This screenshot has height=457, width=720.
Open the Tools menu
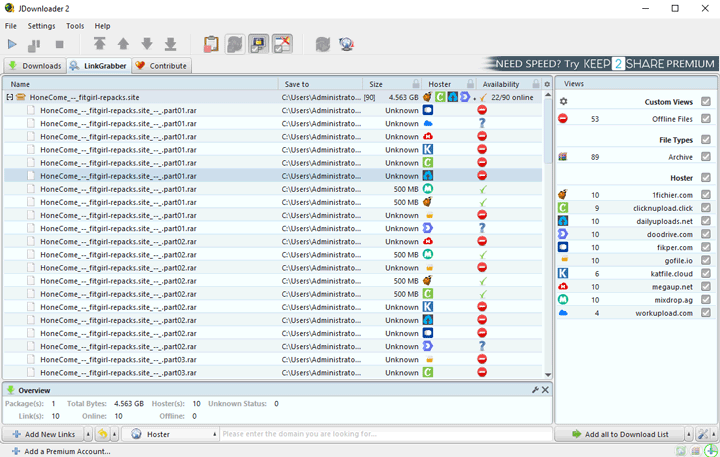75,26
